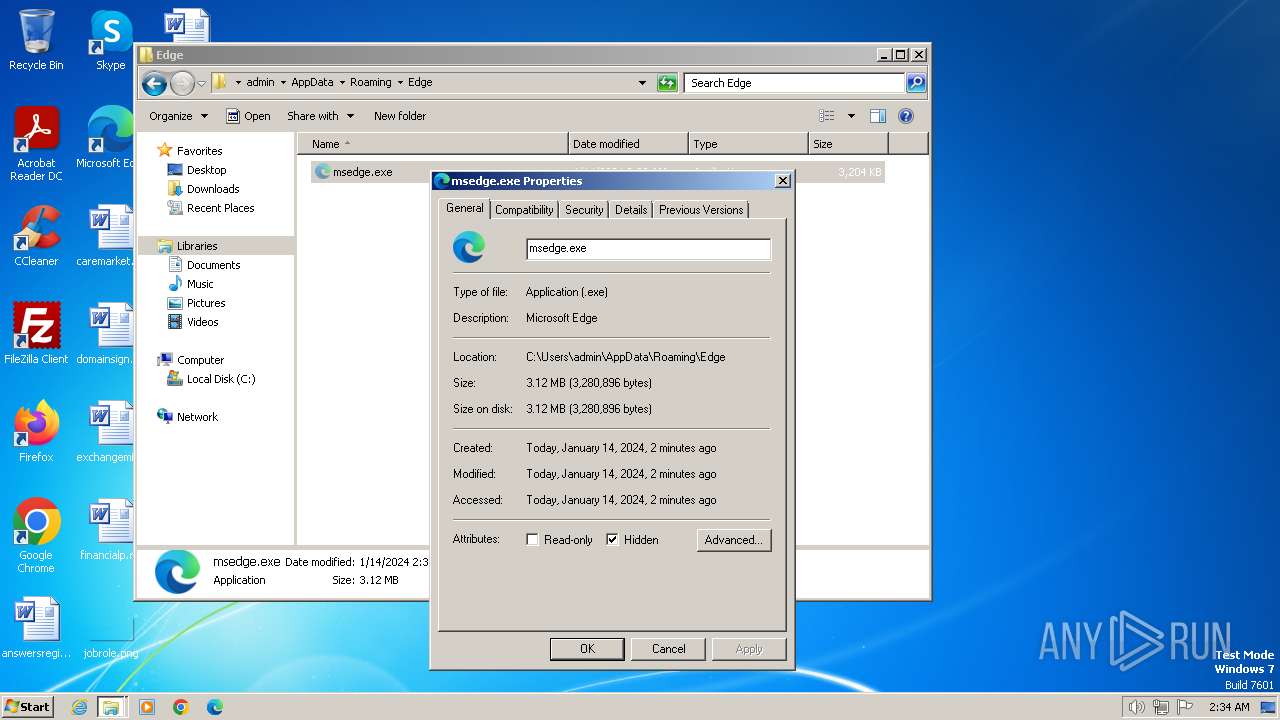The height and width of the screenshot is (720, 1280).
Task: Launch Firefox from the desktop
Action: 36,431
